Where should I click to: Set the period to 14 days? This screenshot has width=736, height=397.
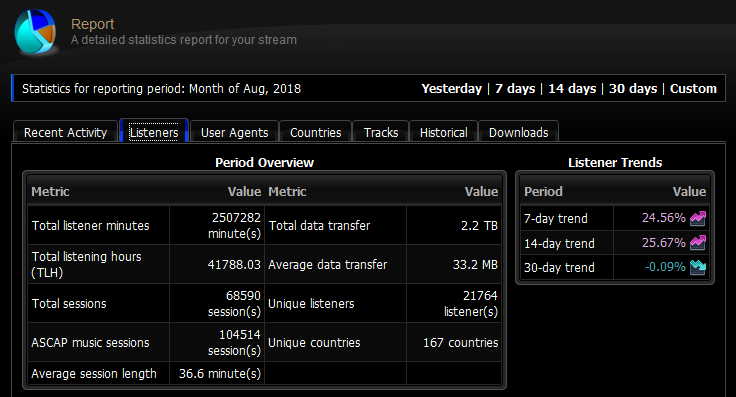572,89
